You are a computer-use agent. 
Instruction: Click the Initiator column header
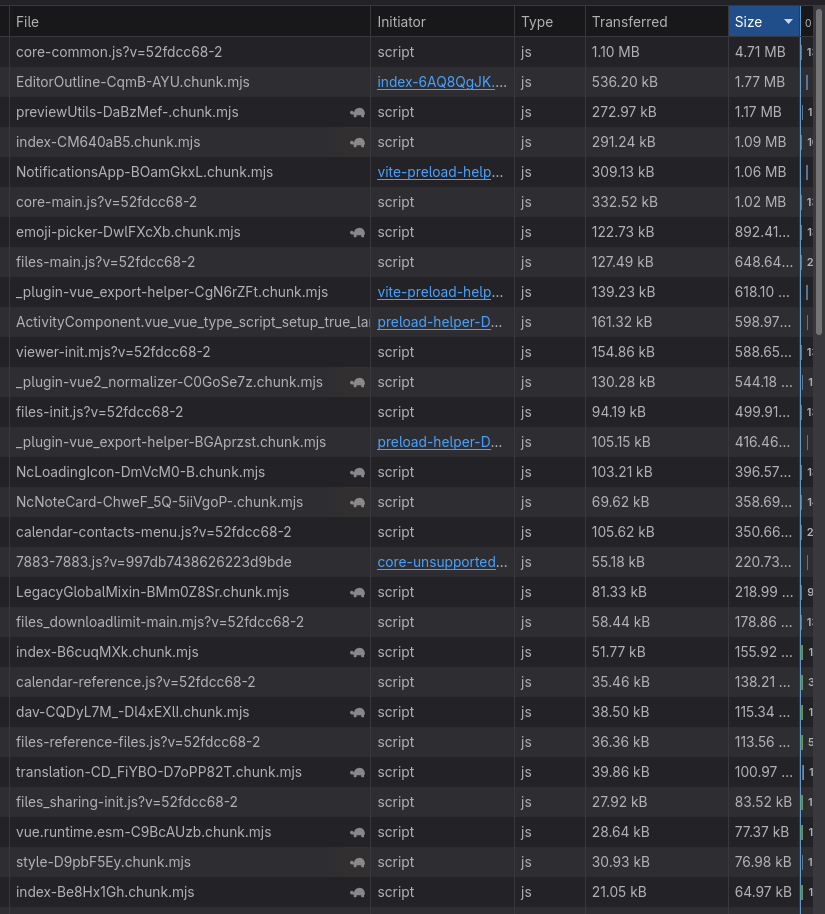click(440, 22)
